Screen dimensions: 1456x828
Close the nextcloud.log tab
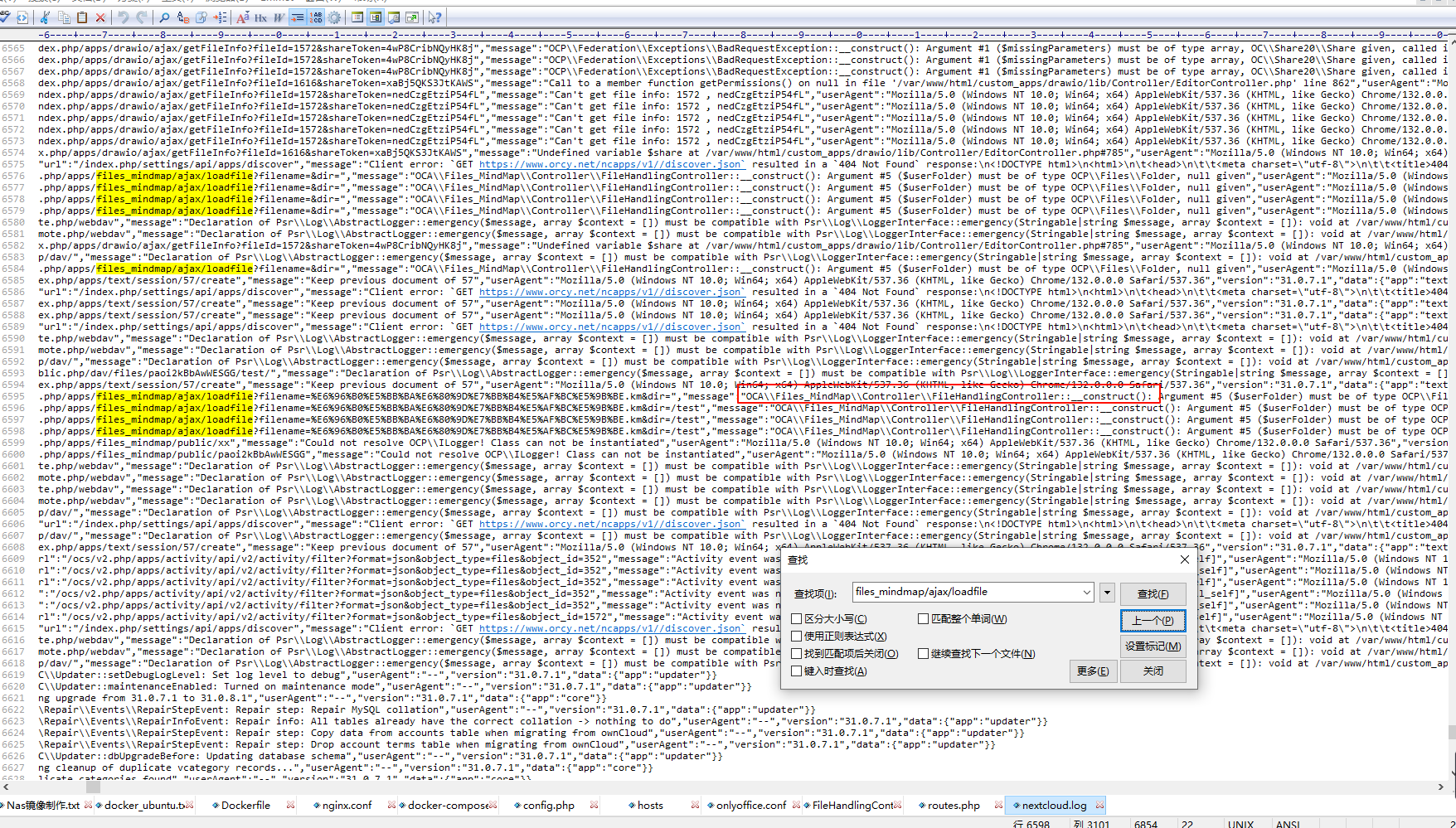pos(1100,805)
